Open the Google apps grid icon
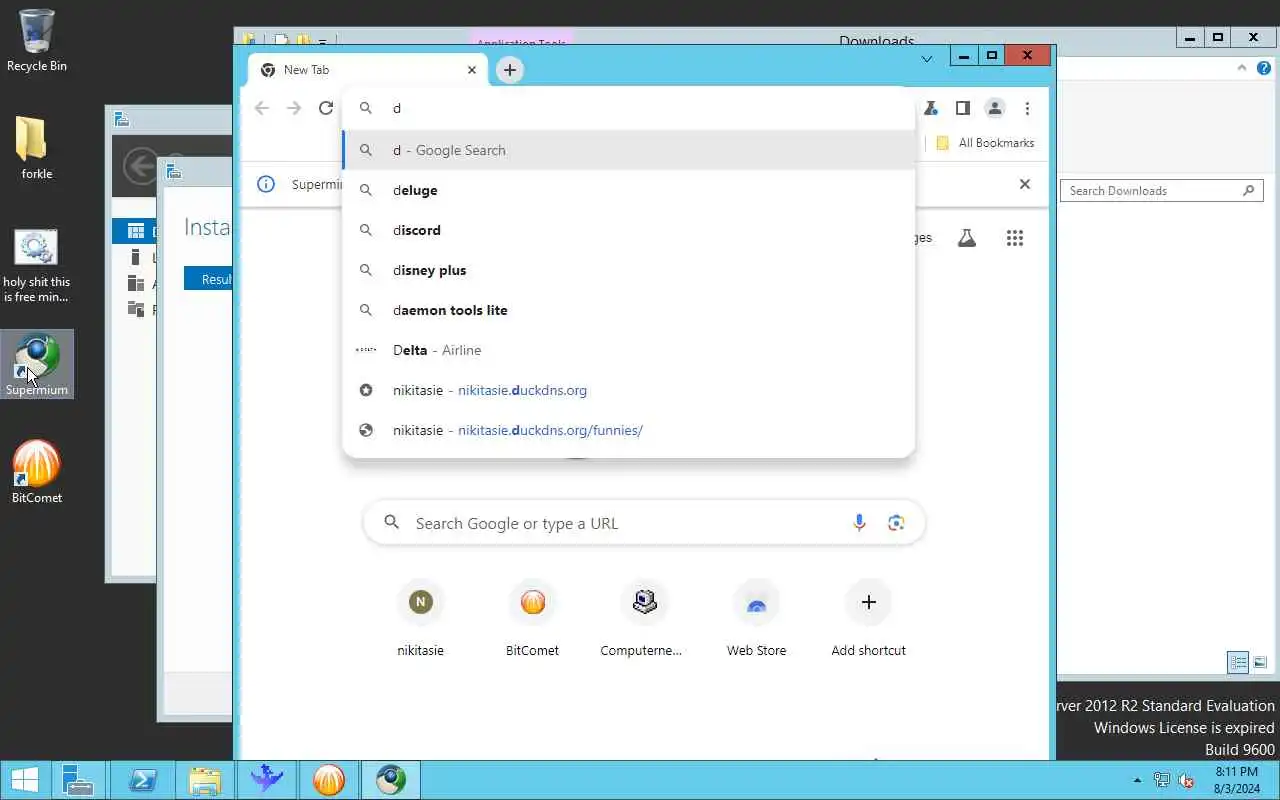This screenshot has width=1280, height=800. click(x=1015, y=238)
